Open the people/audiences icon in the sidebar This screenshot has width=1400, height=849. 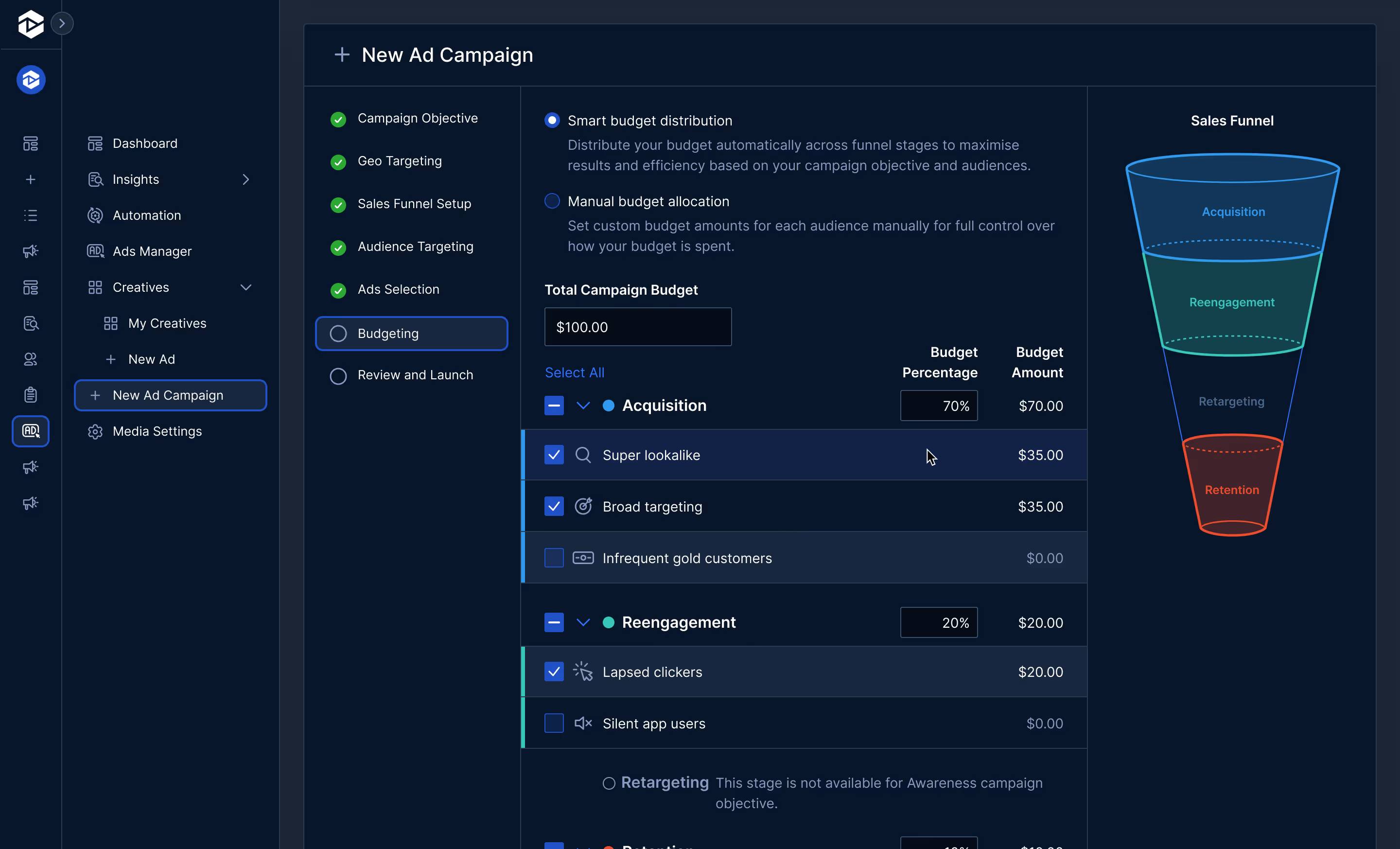(30, 359)
